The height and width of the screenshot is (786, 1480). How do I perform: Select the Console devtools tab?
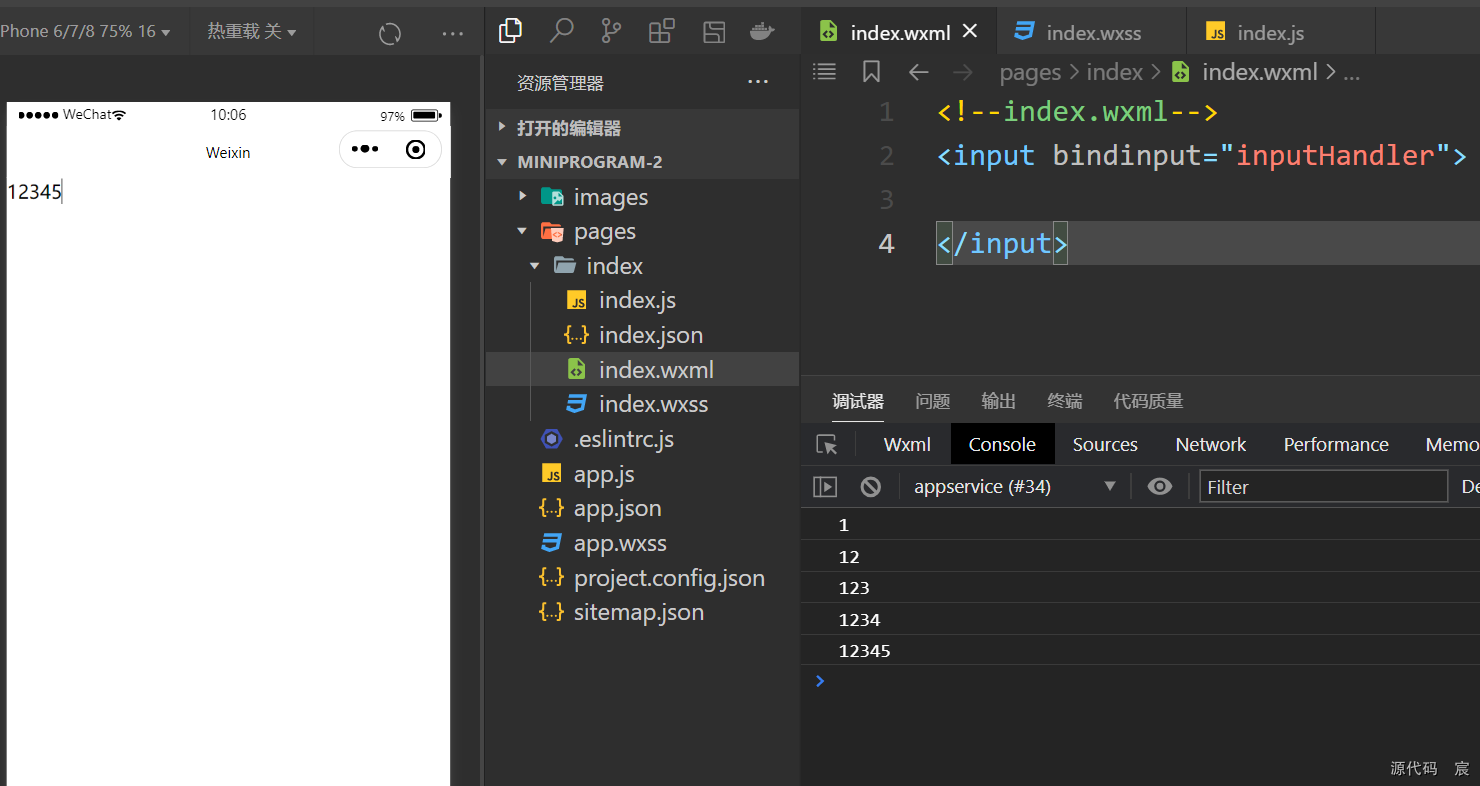1002,444
